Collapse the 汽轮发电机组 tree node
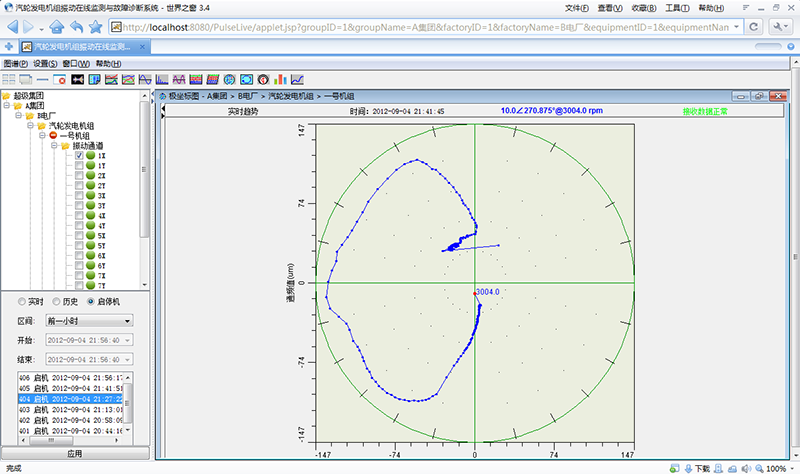The width and height of the screenshot is (800, 474). coord(30,126)
